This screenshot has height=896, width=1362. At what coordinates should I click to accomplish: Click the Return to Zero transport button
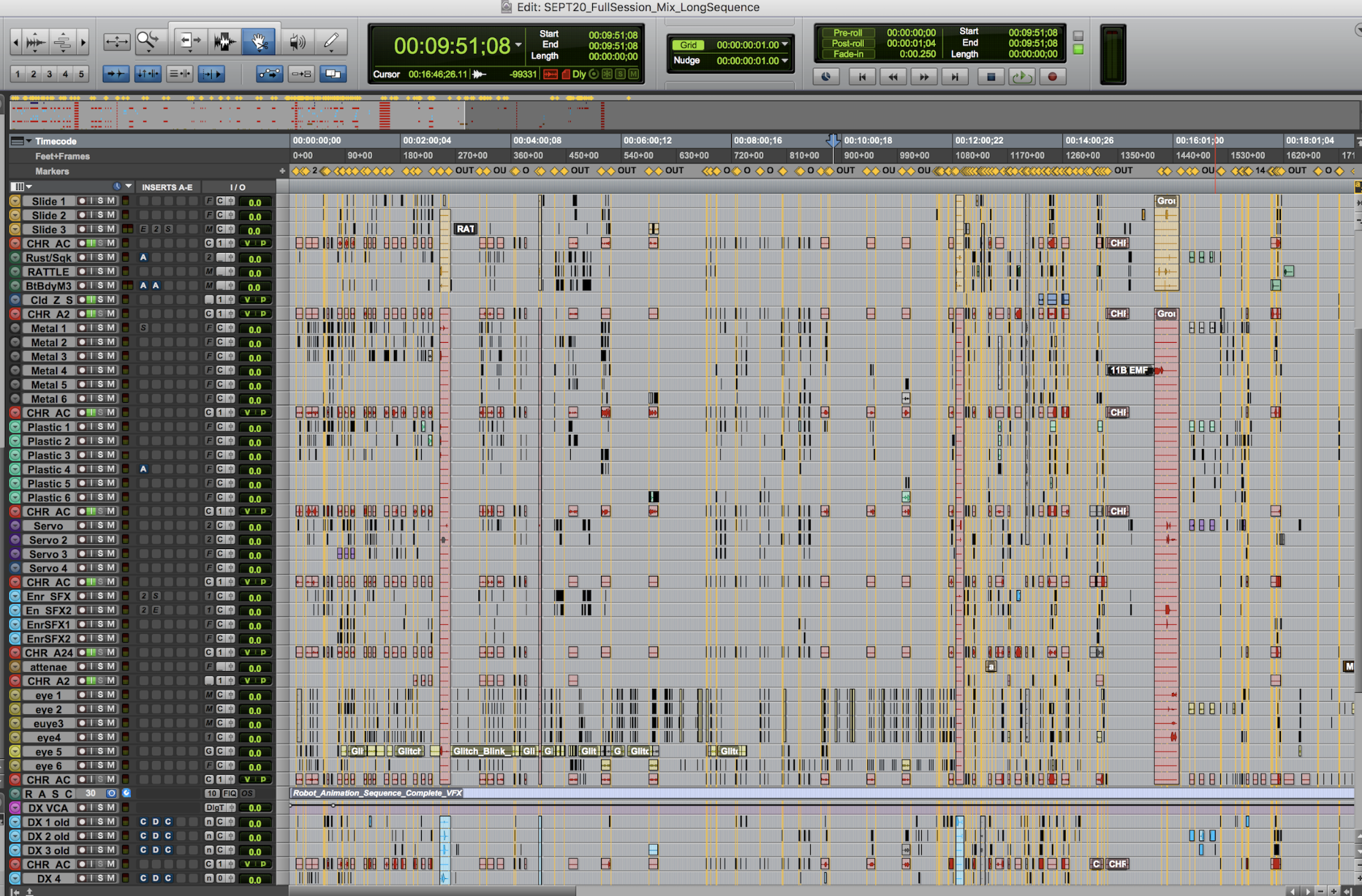click(862, 77)
